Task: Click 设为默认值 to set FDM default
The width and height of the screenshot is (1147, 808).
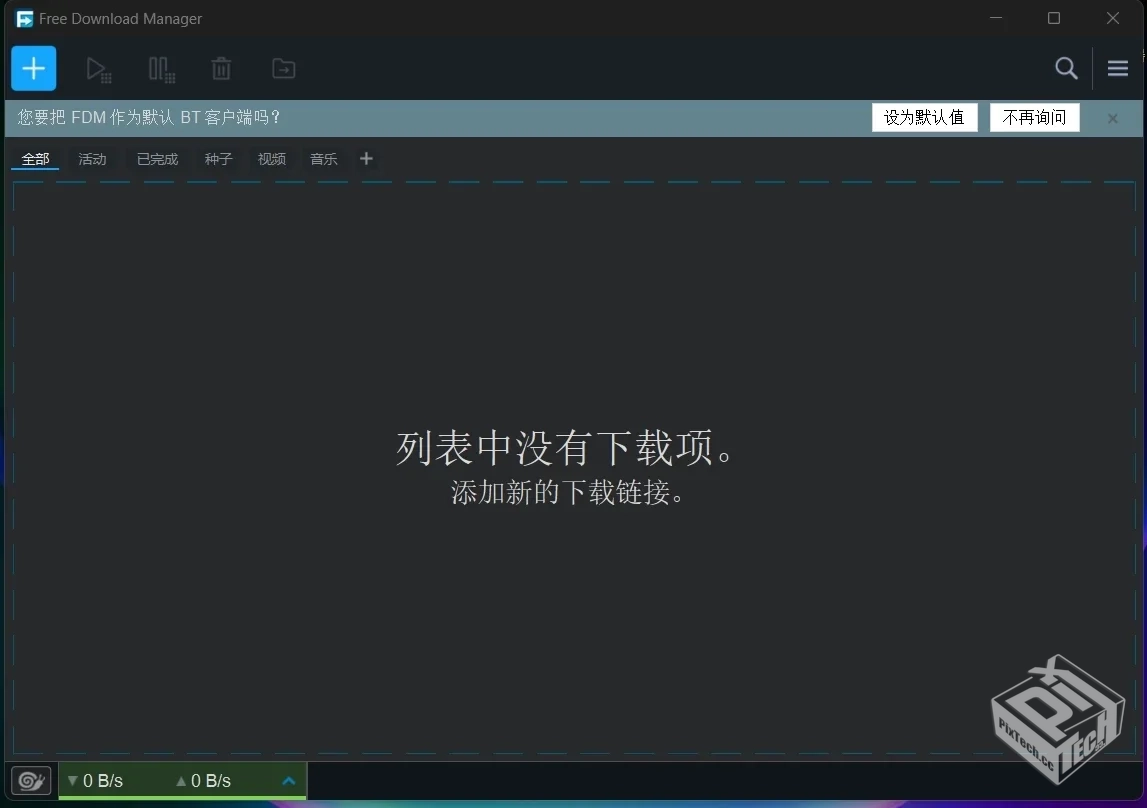Action: [924, 117]
